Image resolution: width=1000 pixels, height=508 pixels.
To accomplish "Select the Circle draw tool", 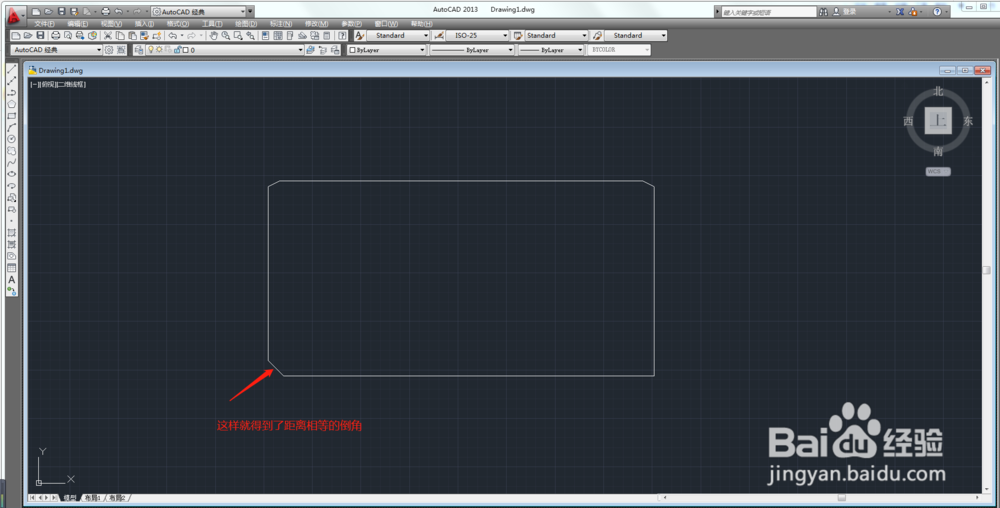I will click(11, 139).
